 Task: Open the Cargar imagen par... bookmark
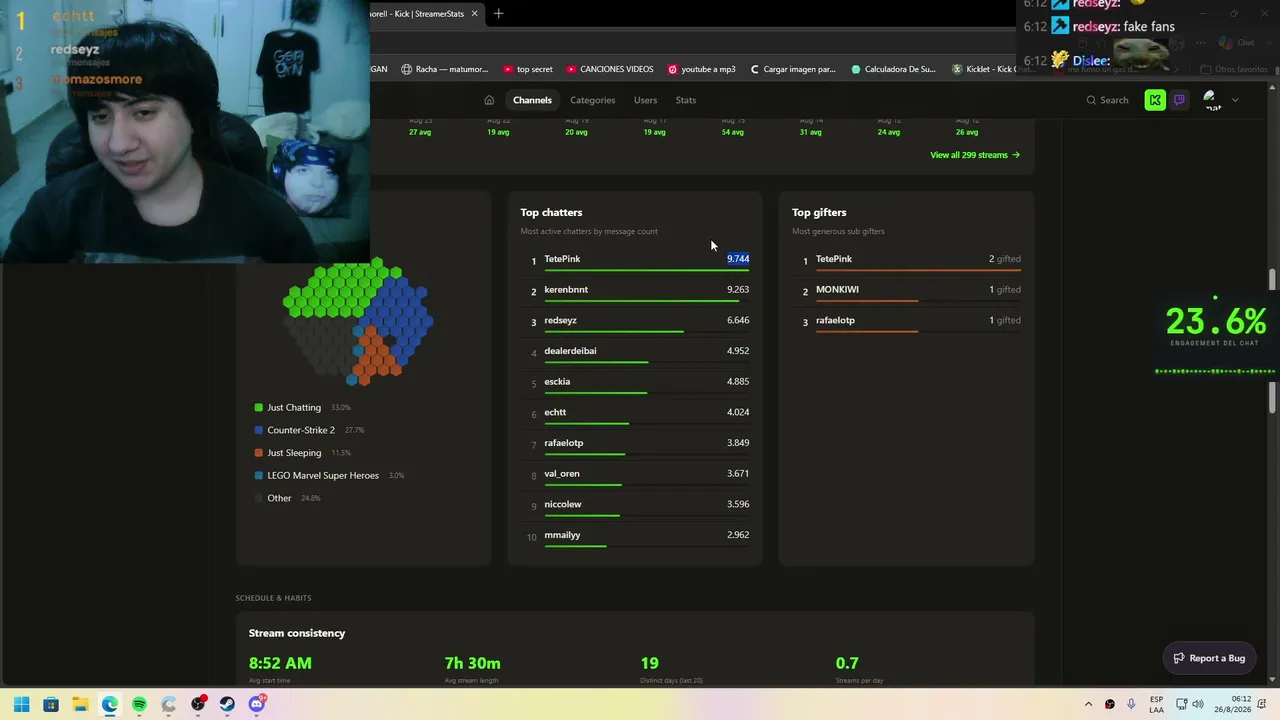tap(792, 69)
